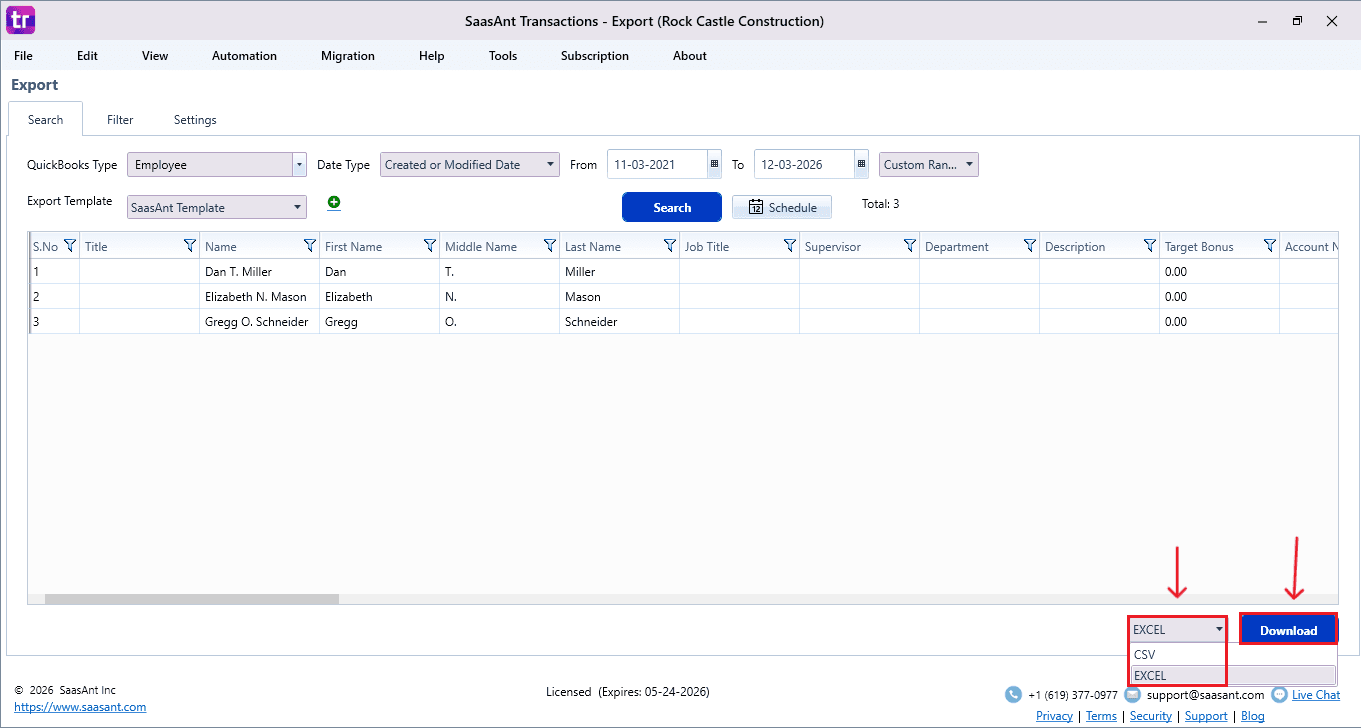Viewport: 1361px width, 728px height.
Task: Click the filter icon on First Name column
Action: [x=429, y=246]
